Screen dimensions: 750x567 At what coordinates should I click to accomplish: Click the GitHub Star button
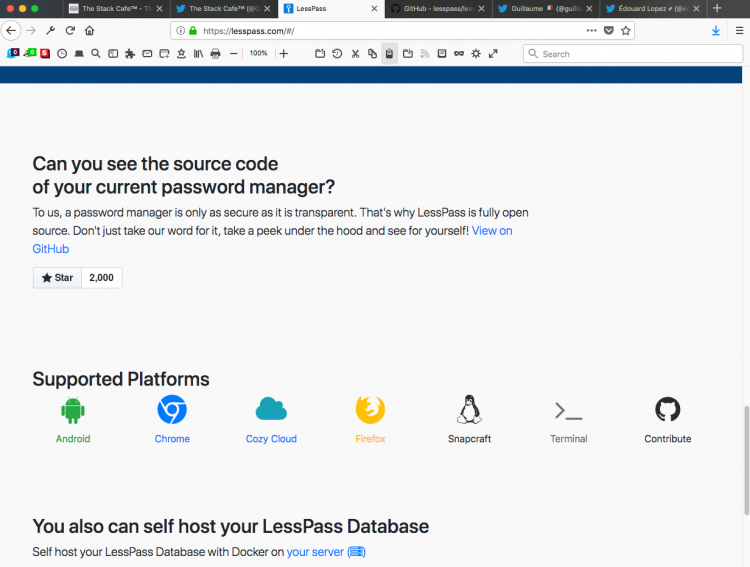[x=57, y=278]
